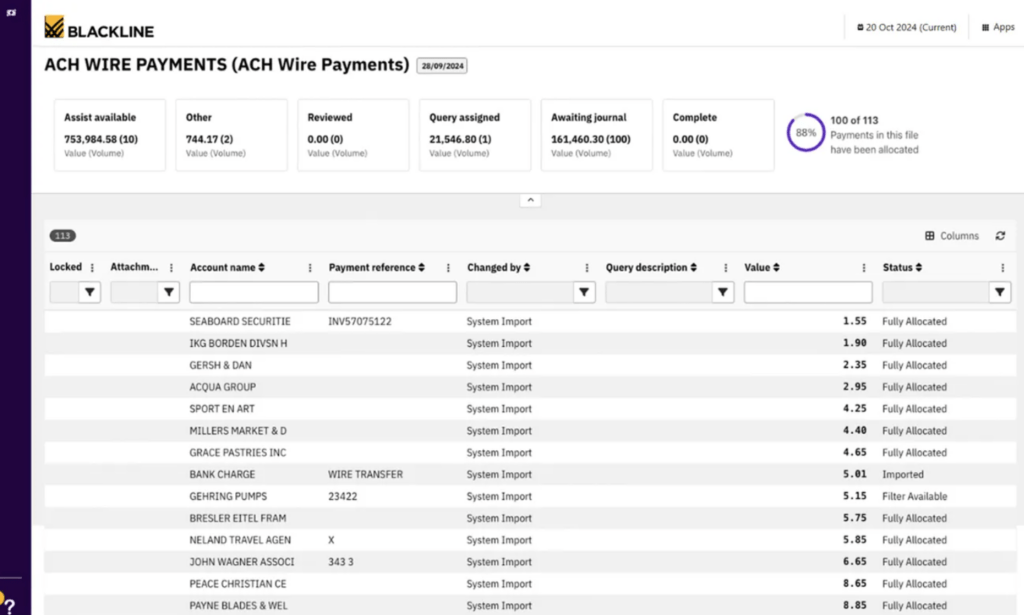This screenshot has width=1024, height=615.
Task: Open the Attachments column filter dropdown
Action: click(168, 292)
